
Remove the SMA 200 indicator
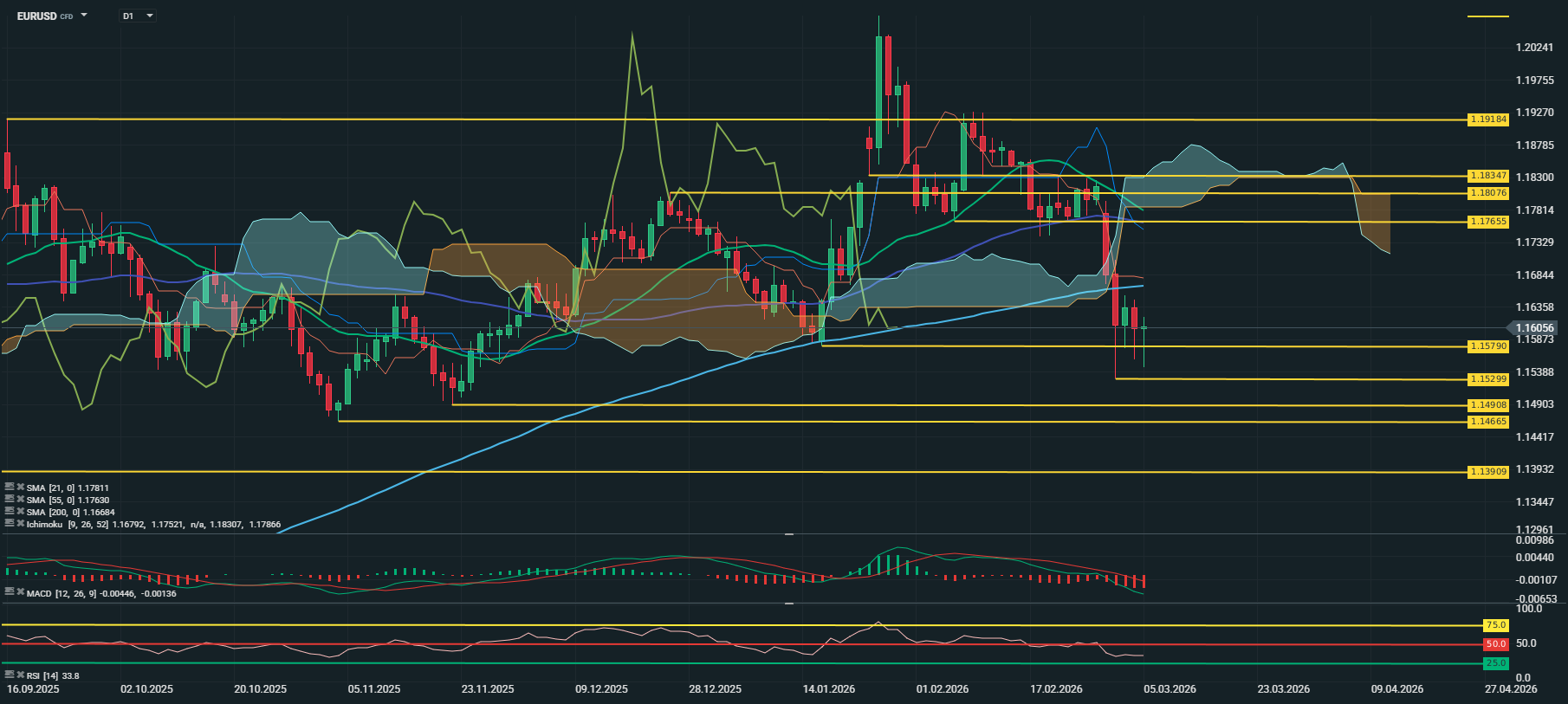21,512
